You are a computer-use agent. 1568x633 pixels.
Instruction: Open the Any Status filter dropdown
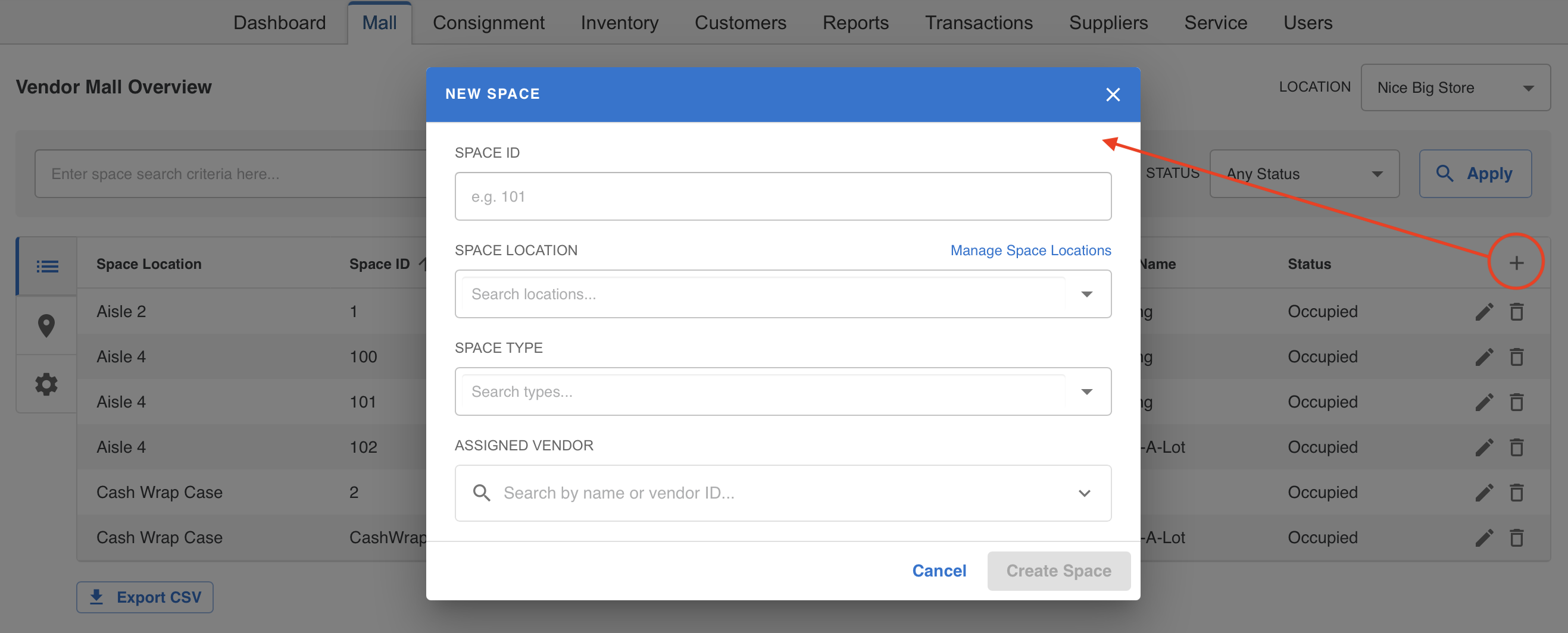1304,174
